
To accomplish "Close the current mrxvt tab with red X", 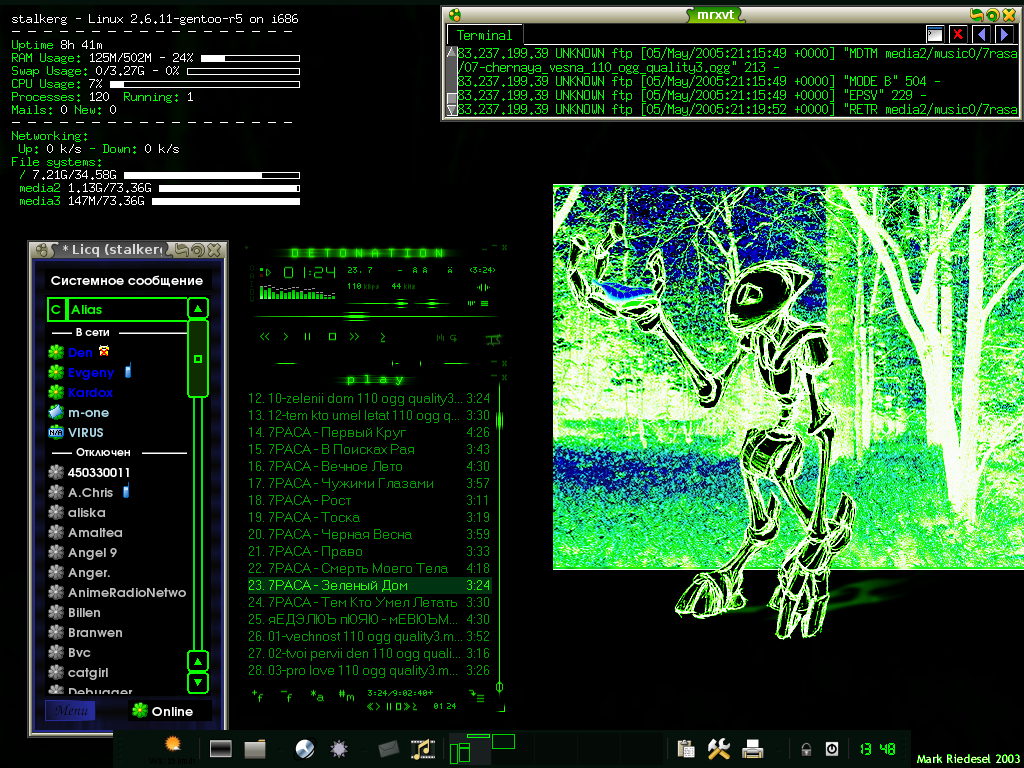I will pos(958,35).
